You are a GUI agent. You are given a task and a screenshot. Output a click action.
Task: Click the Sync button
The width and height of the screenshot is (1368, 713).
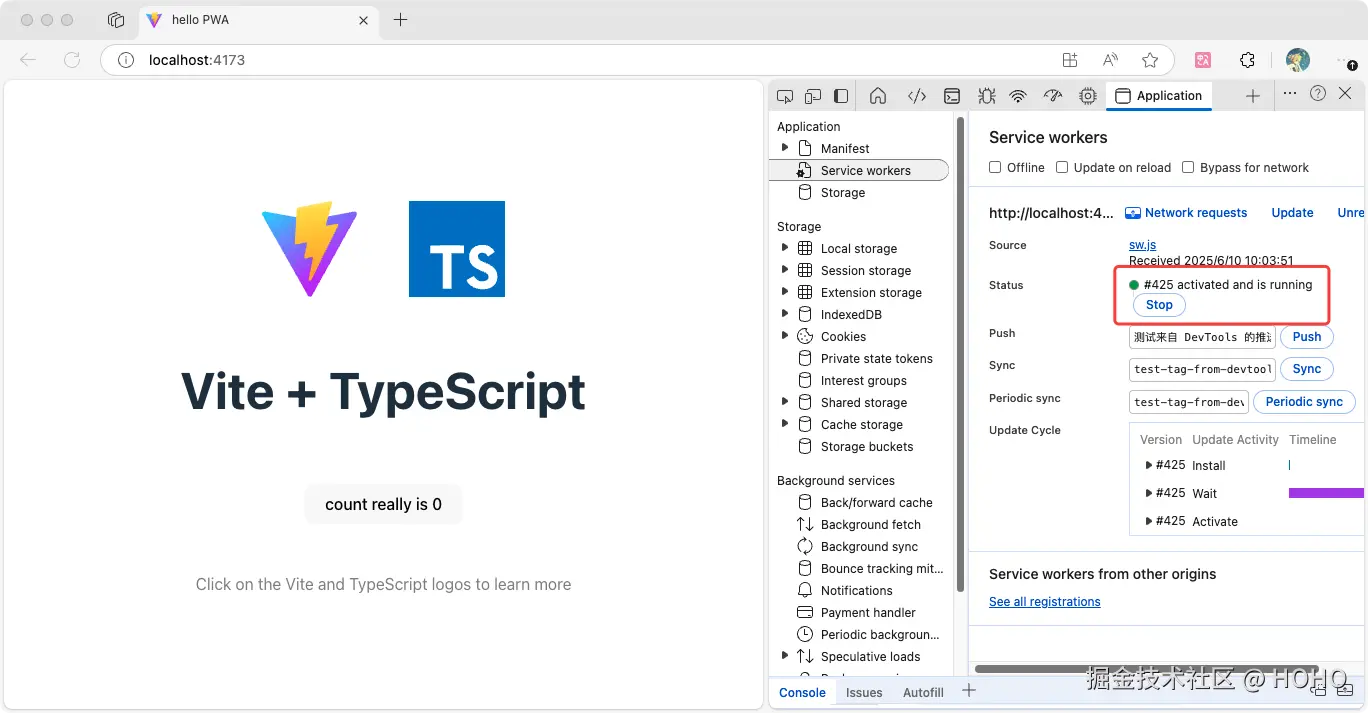pos(1307,369)
